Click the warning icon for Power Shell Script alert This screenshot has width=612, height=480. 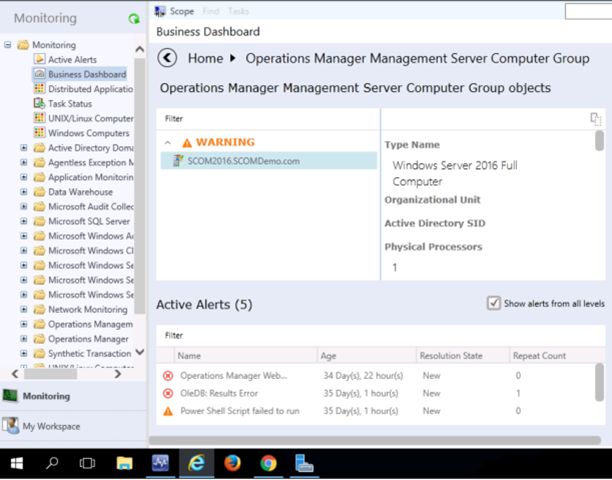[168, 411]
